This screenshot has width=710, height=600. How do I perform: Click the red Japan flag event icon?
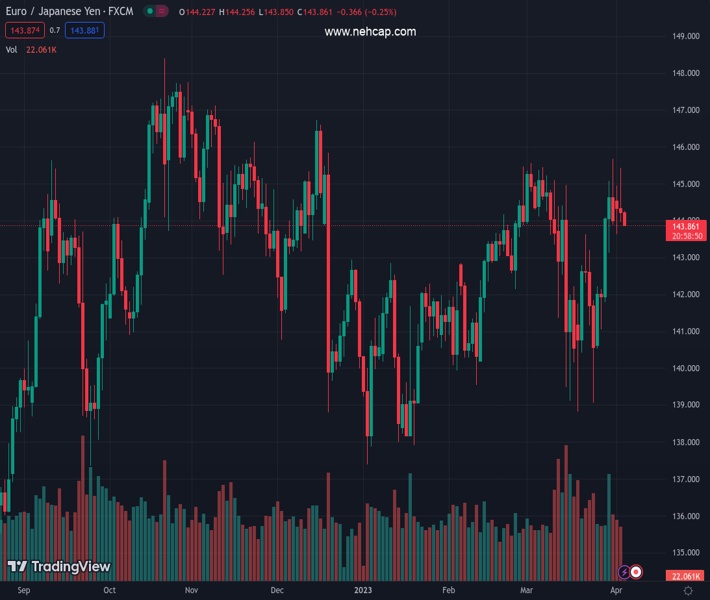coord(636,572)
